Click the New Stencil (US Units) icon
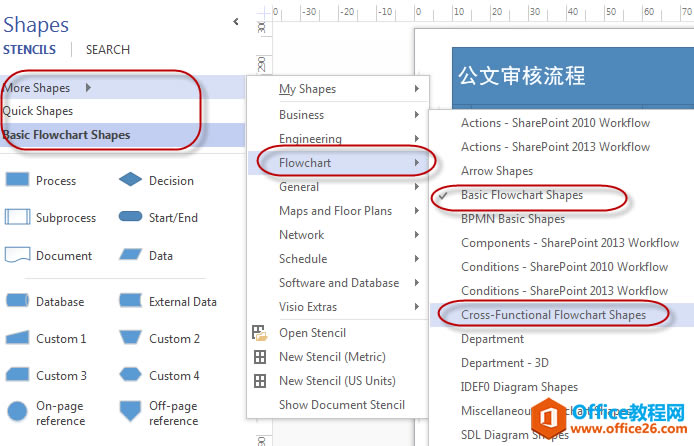Image resolution: width=694 pixels, height=446 pixels. 260,381
